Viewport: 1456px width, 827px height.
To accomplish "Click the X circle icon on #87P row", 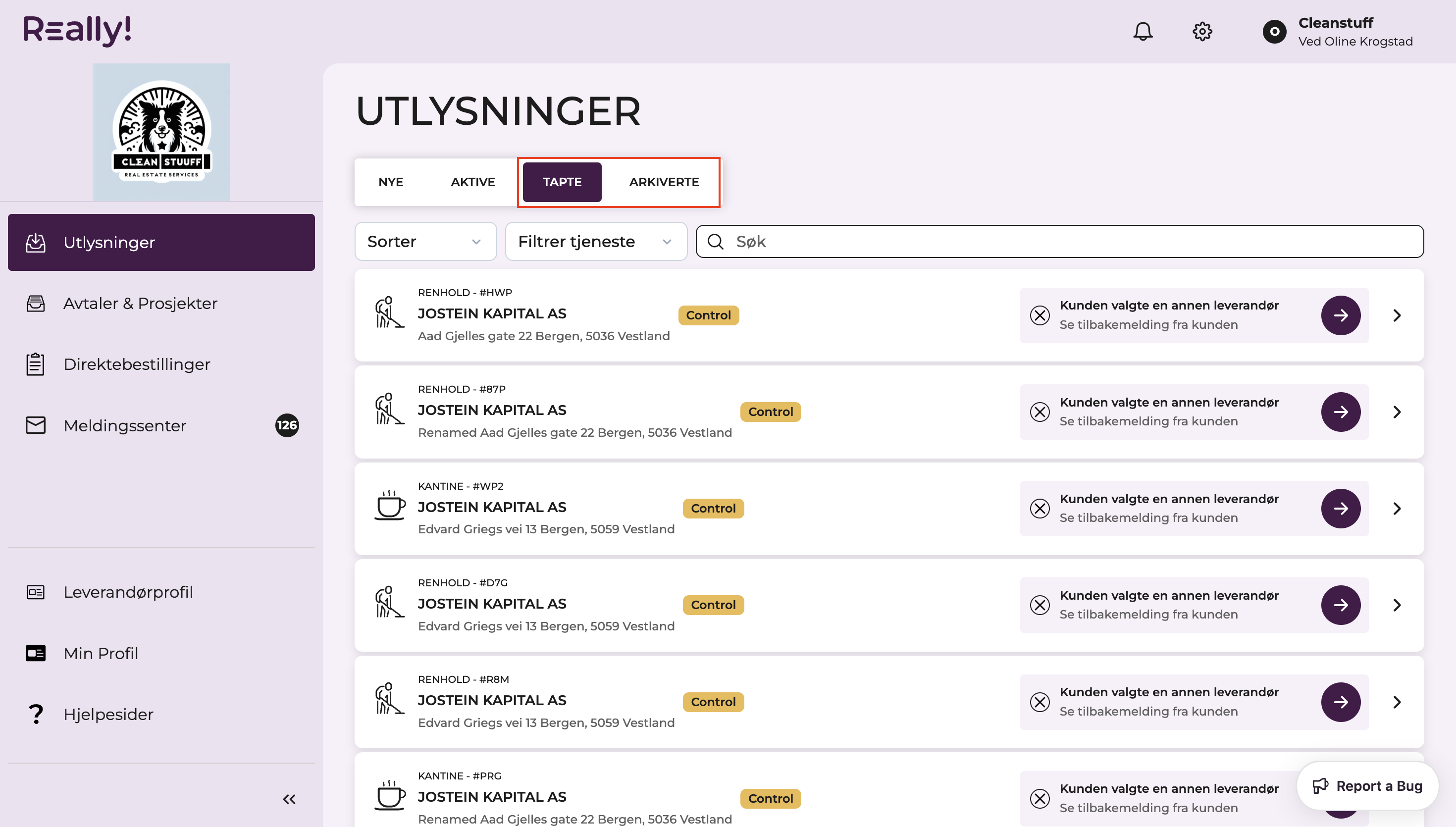I will [1040, 412].
